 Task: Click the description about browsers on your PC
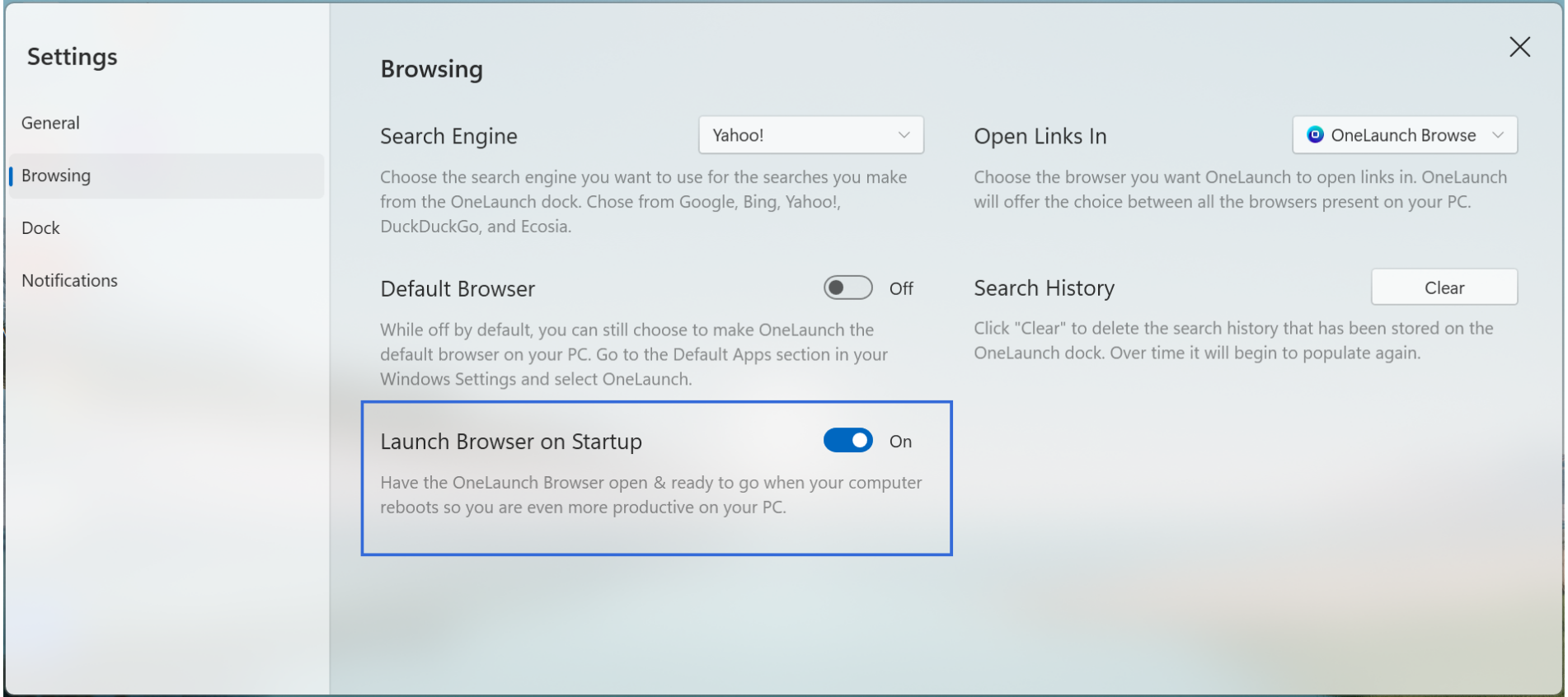point(1241,189)
